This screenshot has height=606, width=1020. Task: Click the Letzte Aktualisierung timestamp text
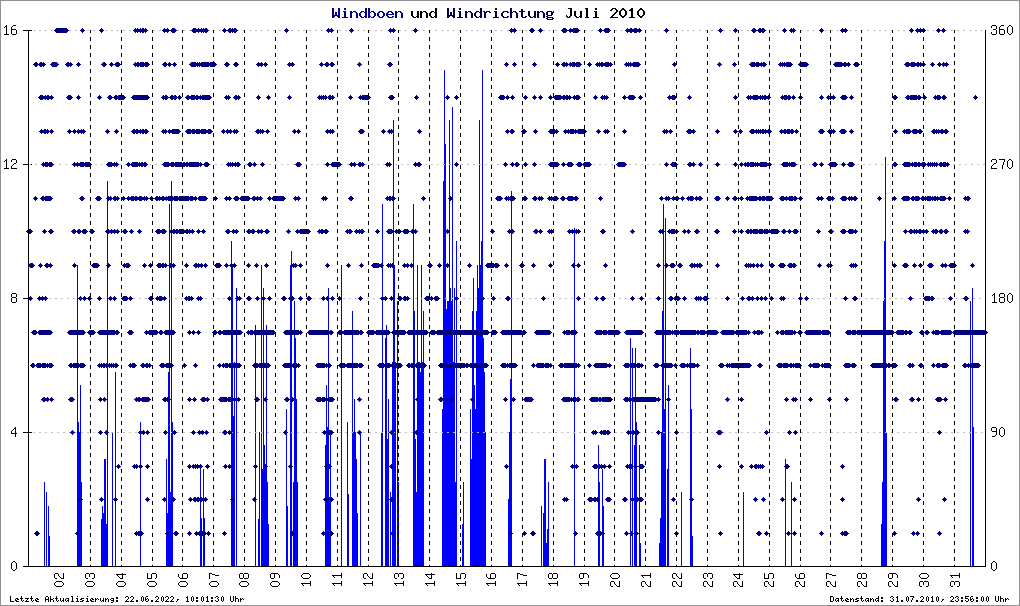click(127, 599)
